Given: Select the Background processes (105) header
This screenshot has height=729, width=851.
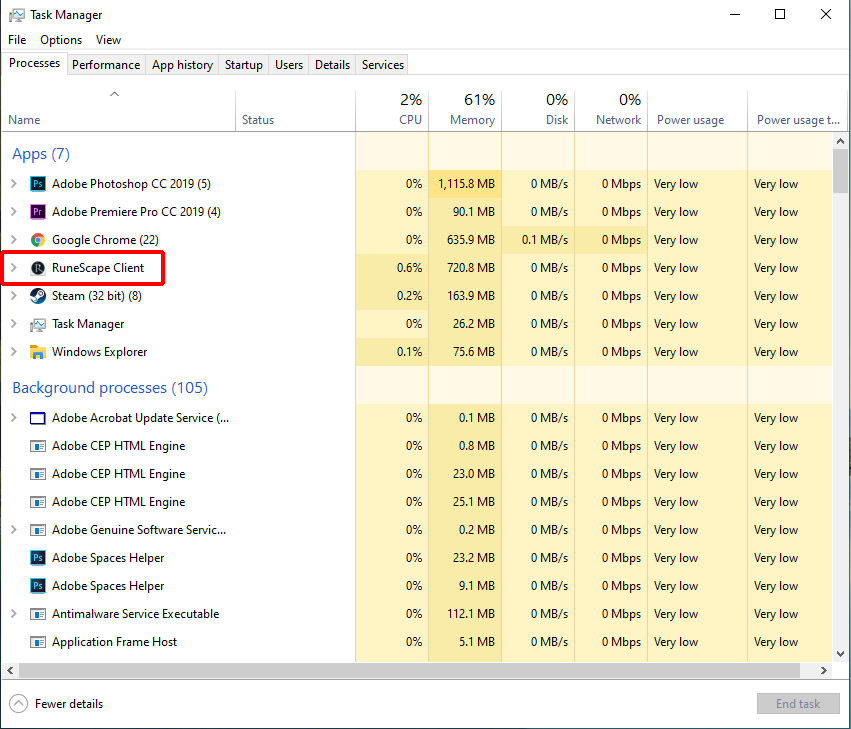Looking at the screenshot, I should click(x=110, y=388).
